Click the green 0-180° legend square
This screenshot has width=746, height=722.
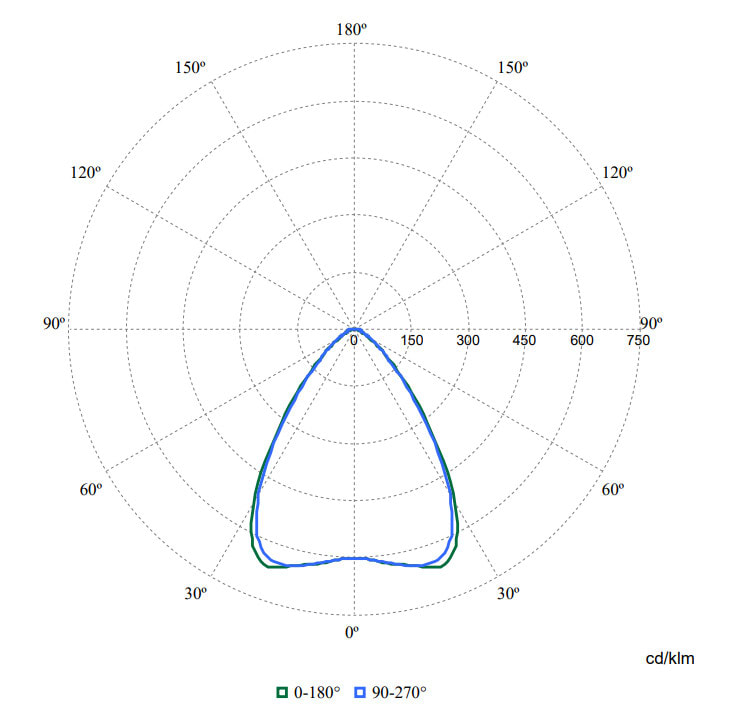pos(282,692)
